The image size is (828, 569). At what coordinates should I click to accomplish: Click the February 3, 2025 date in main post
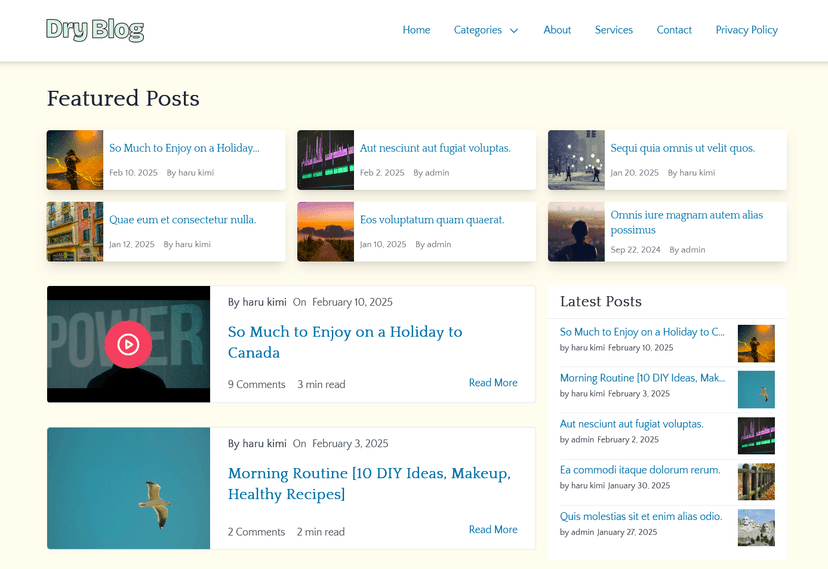tap(350, 443)
